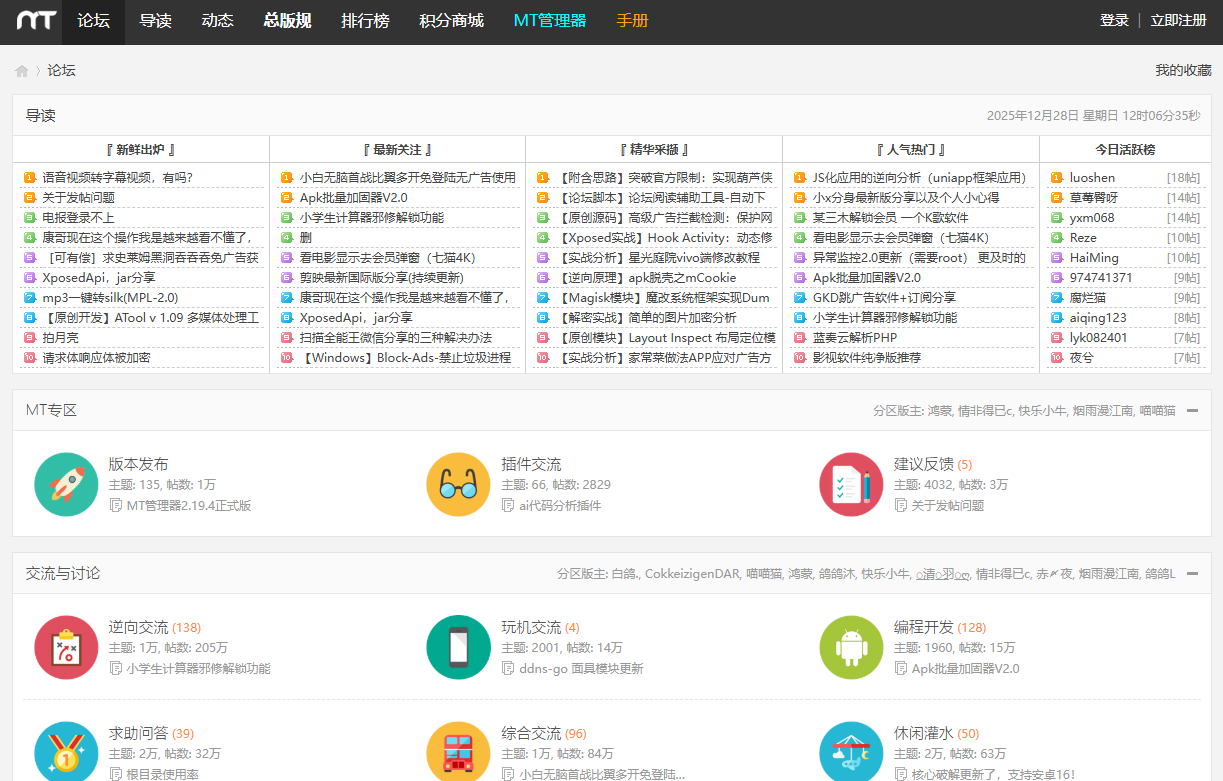1223x781 pixels.
Task: Click the 立即注册 link
Action: [1178, 21]
